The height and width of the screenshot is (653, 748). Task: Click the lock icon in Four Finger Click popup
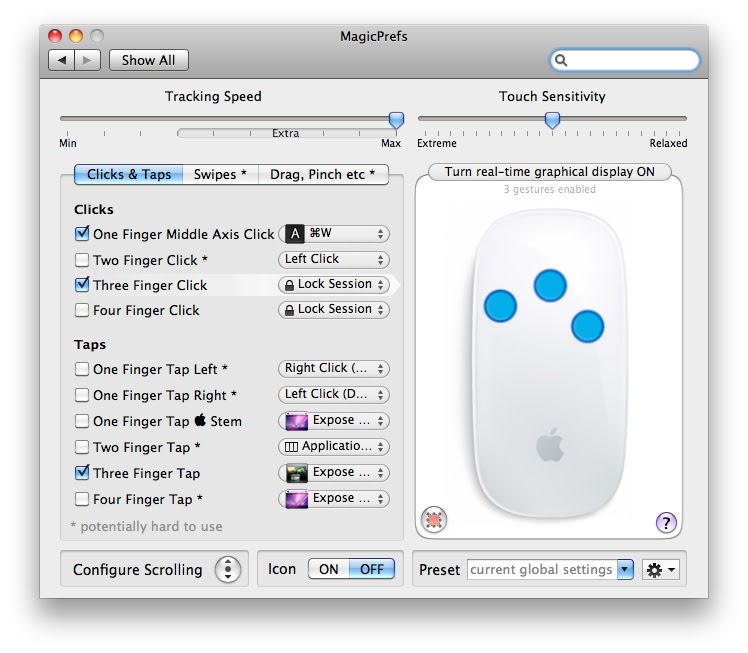[x=289, y=311]
